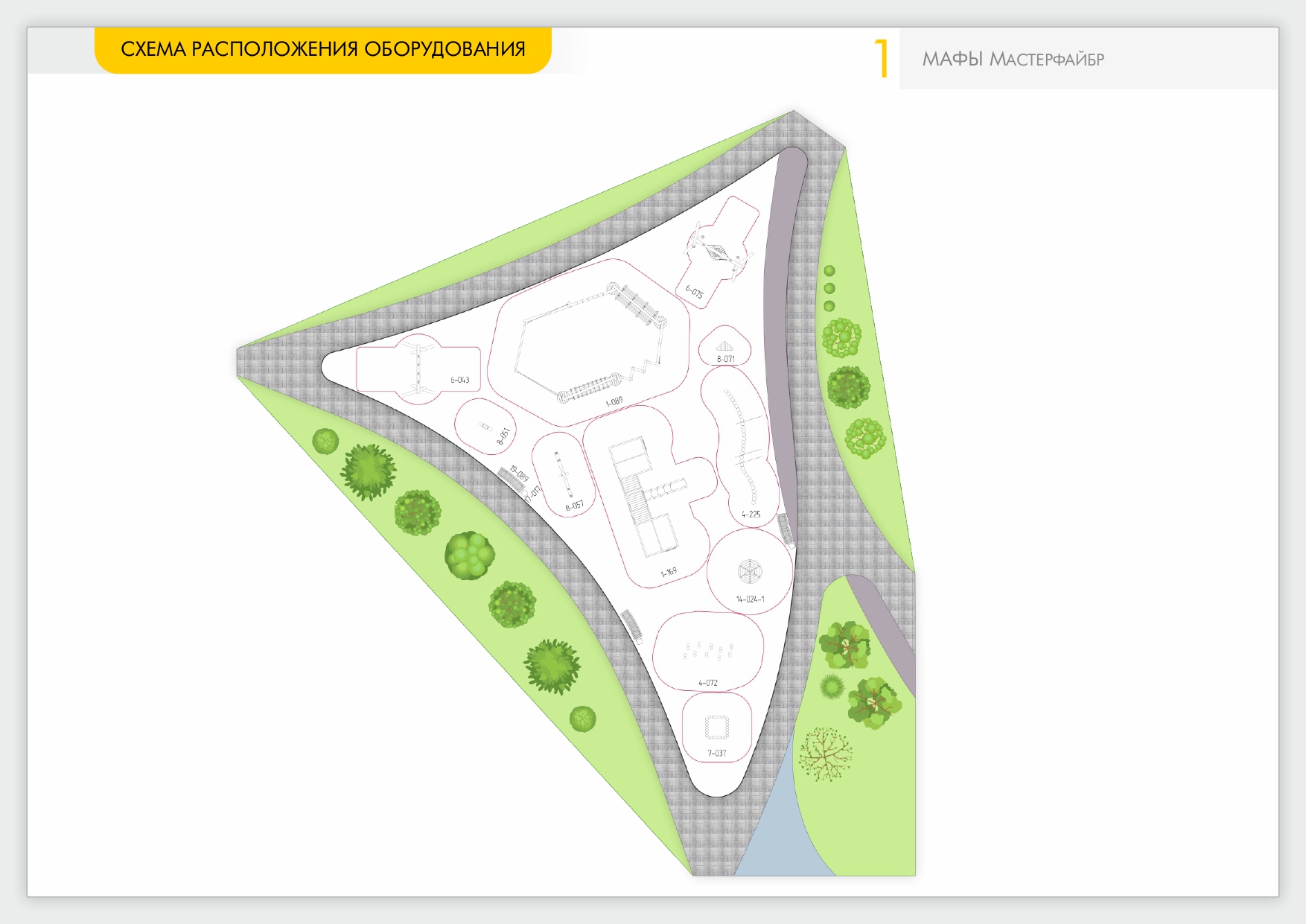The image size is (1306, 924).
Task: Select the curved bead-chain drawing in zone 4-225
Action: click(x=742, y=445)
